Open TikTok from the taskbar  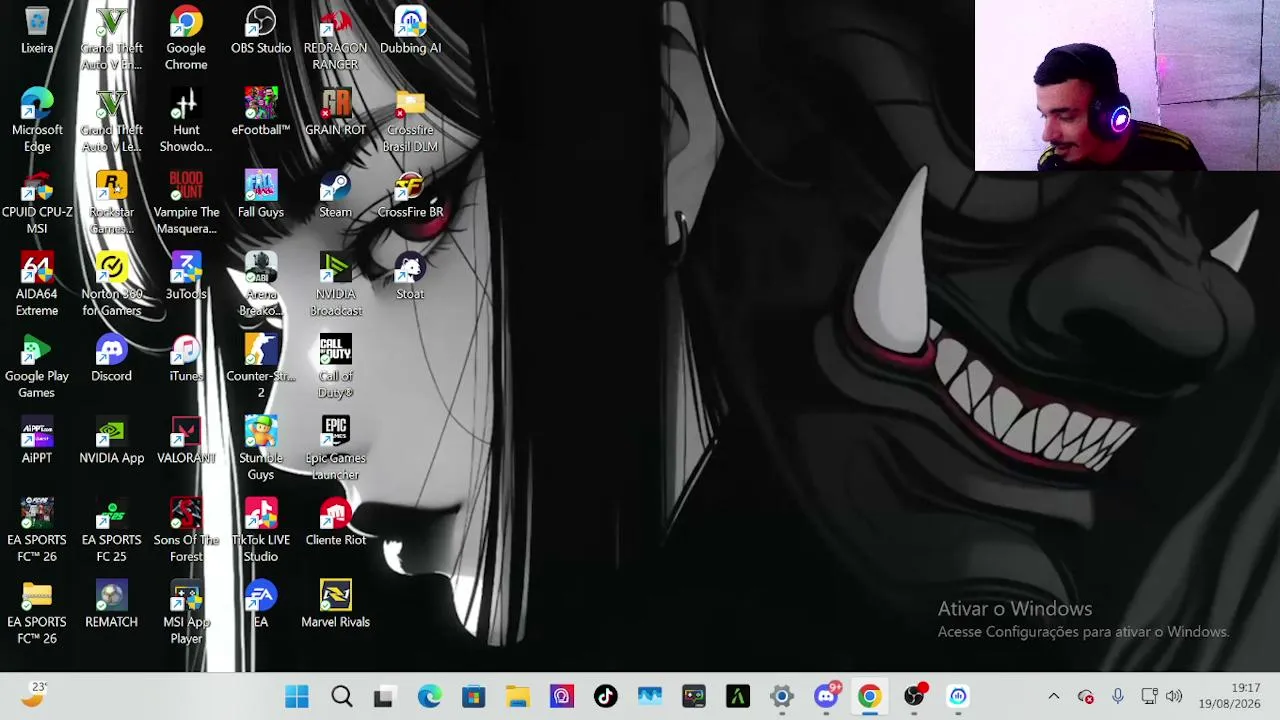[x=605, y=696]
